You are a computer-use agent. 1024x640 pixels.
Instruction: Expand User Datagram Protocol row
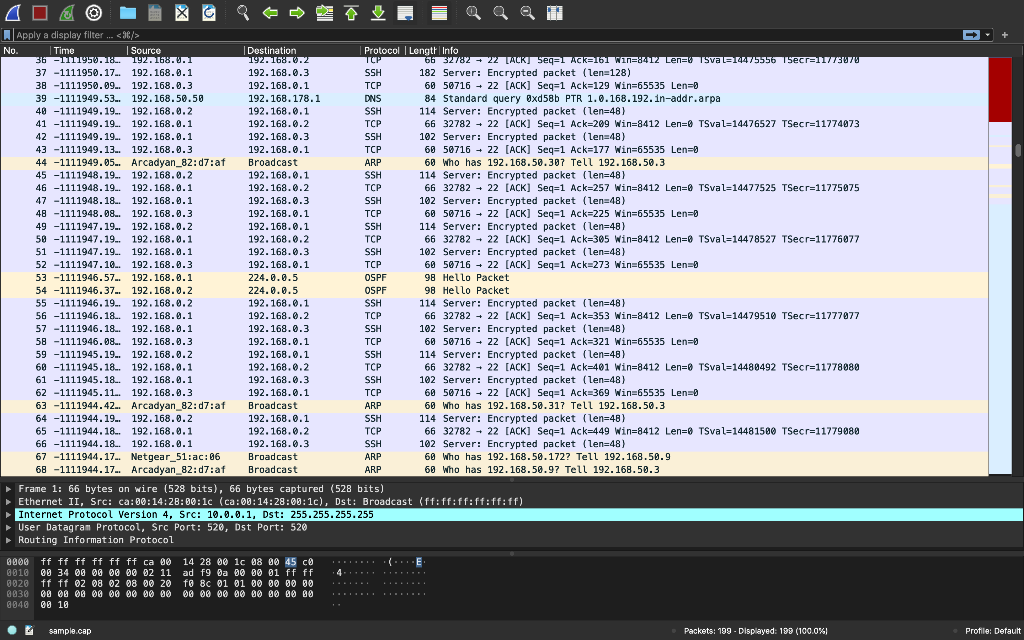8,527
